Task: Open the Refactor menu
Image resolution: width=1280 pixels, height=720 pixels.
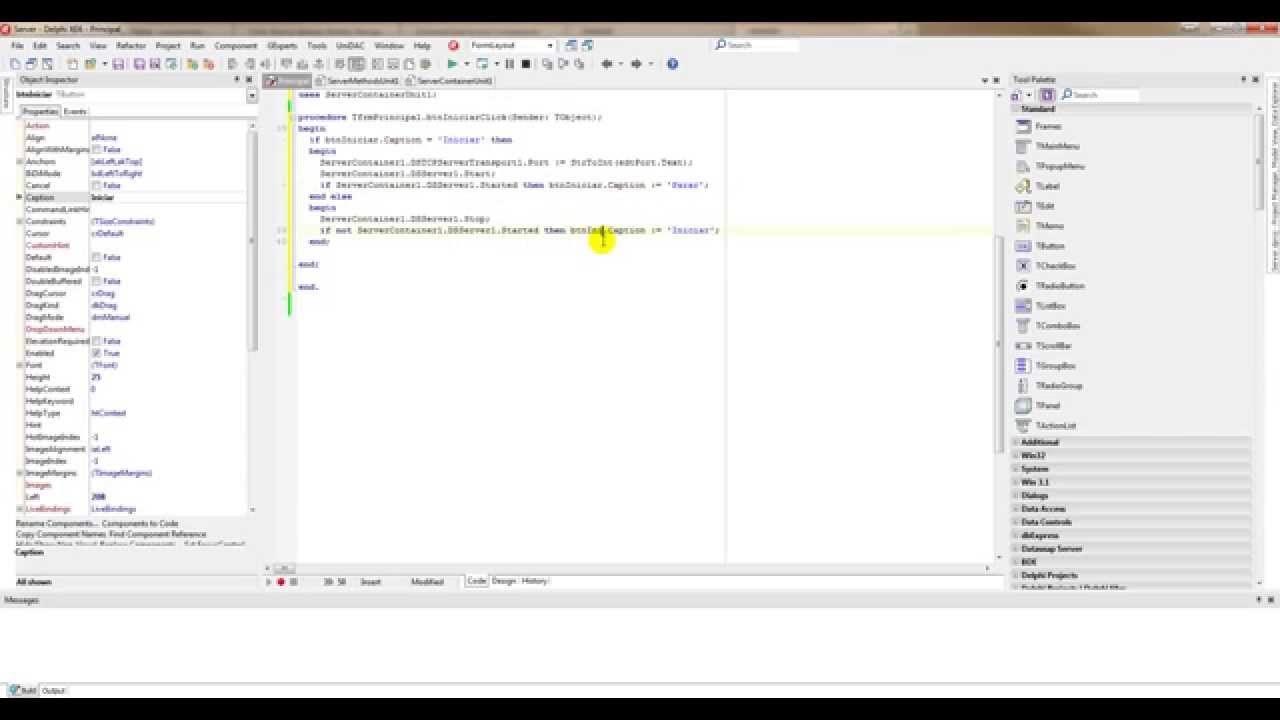Action: (131, 46)
